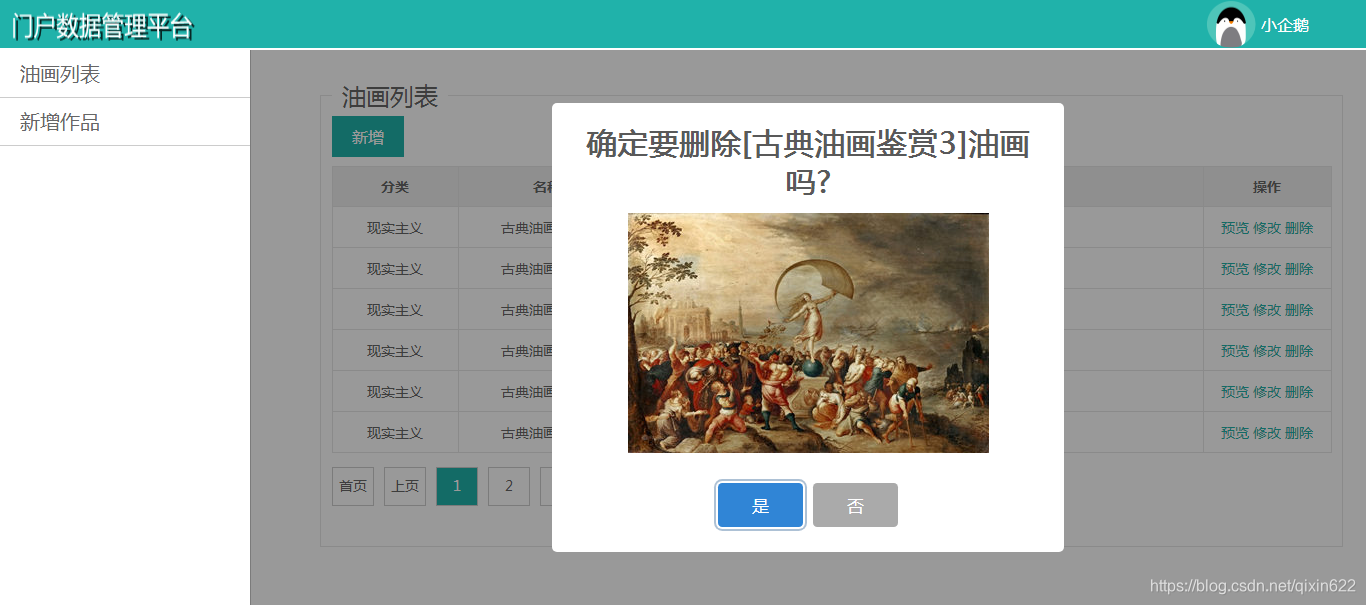Click 删除 in the last table row
This screenshot has width=1366, height=605.
pos(1299,433)
